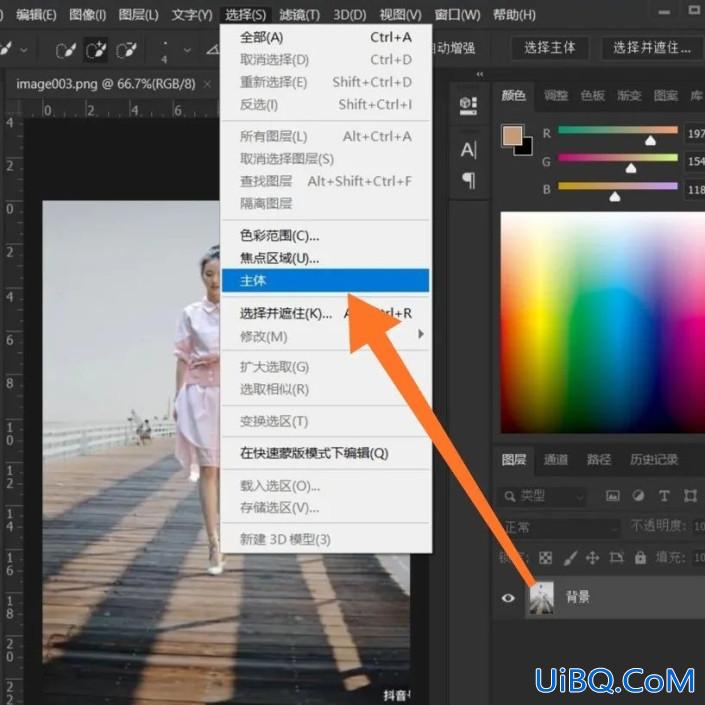Adjust the G color slider handle
The image size is (705, 705).
click(x=631, y=168)
